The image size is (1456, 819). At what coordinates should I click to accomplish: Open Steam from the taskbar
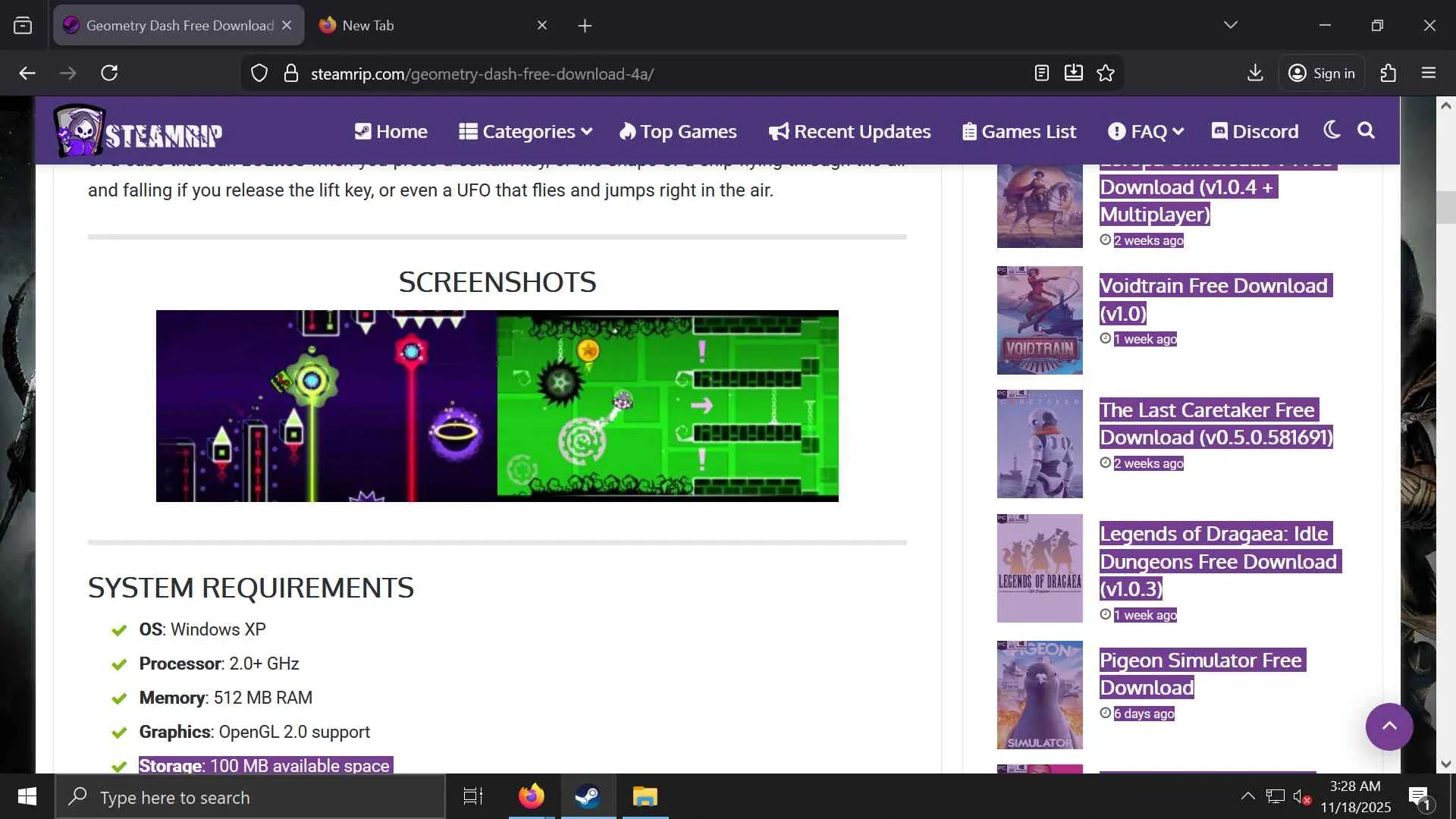click(x=588, y=796)
